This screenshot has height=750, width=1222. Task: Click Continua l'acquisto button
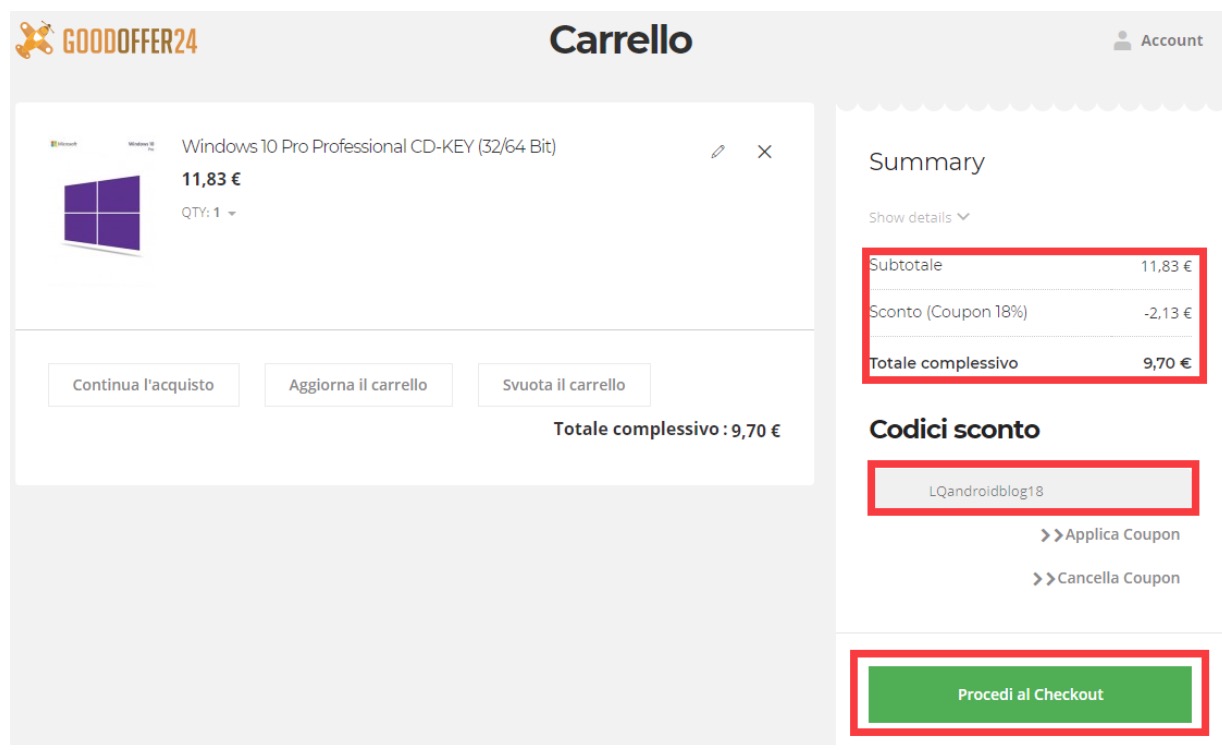click(x=143, y=385)
